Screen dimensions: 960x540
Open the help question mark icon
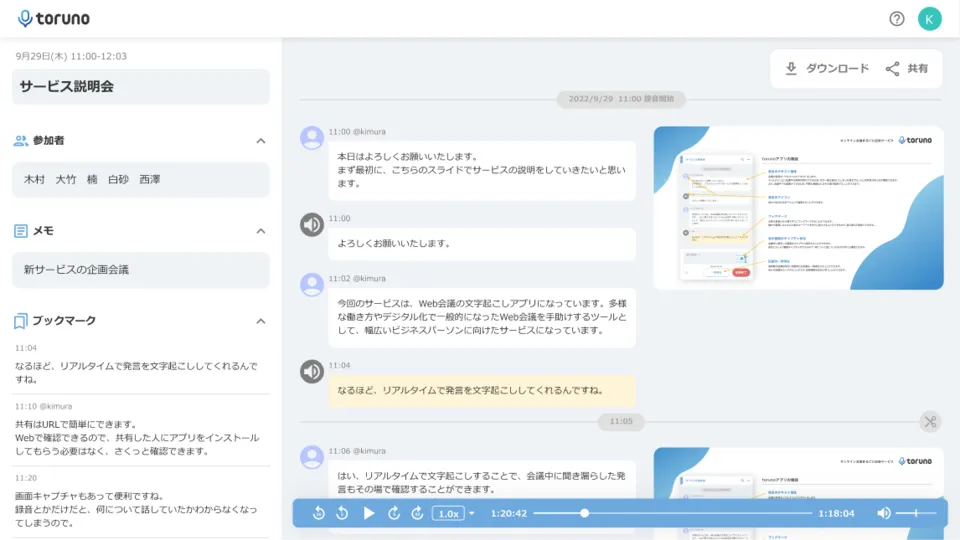896,19
